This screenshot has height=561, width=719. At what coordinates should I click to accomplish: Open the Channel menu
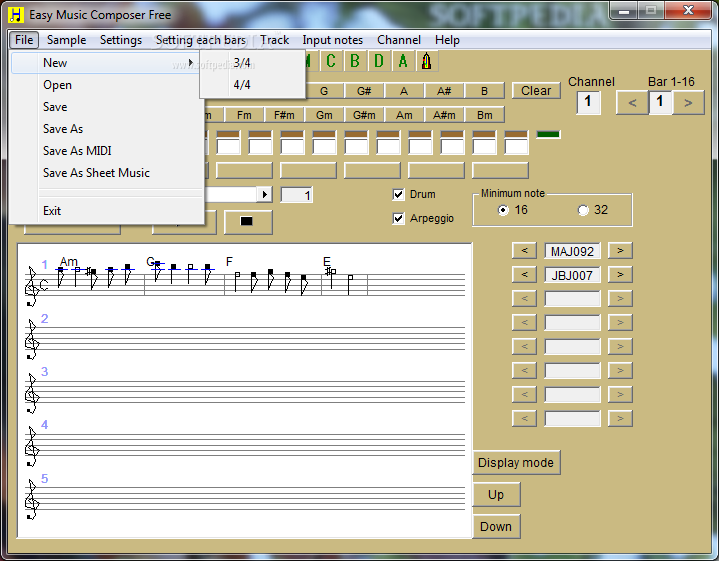[x=399, y=40]
